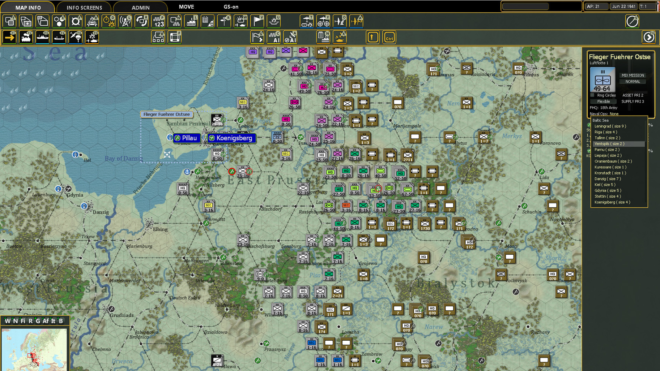
Task: Open the INFO SCREENS tab
Action: coord(84,7)
